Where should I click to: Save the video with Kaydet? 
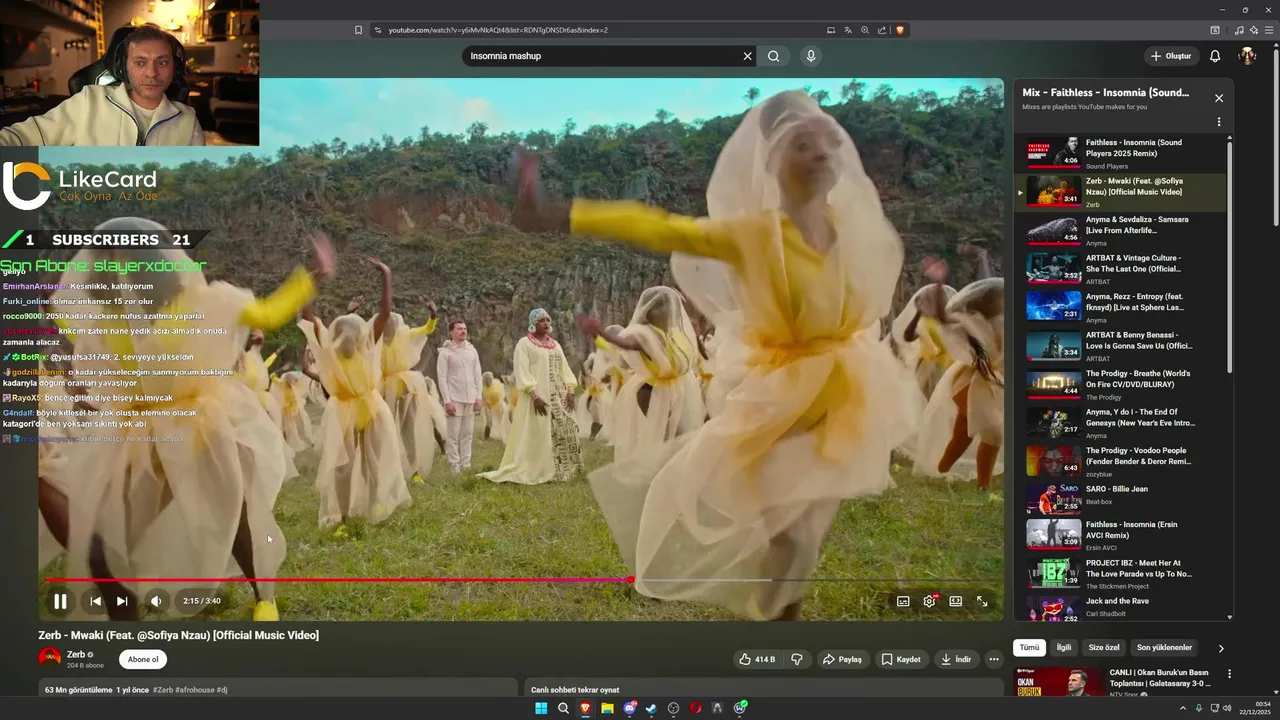901,659
